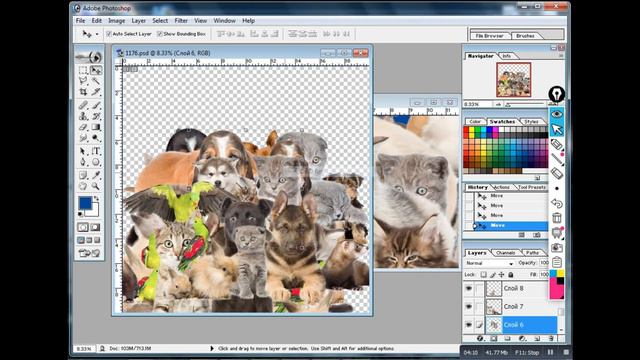Image resolution: width=640 pixels, height=360 pixels.
Task: Click Add layer mask icon
Action: 493,338
